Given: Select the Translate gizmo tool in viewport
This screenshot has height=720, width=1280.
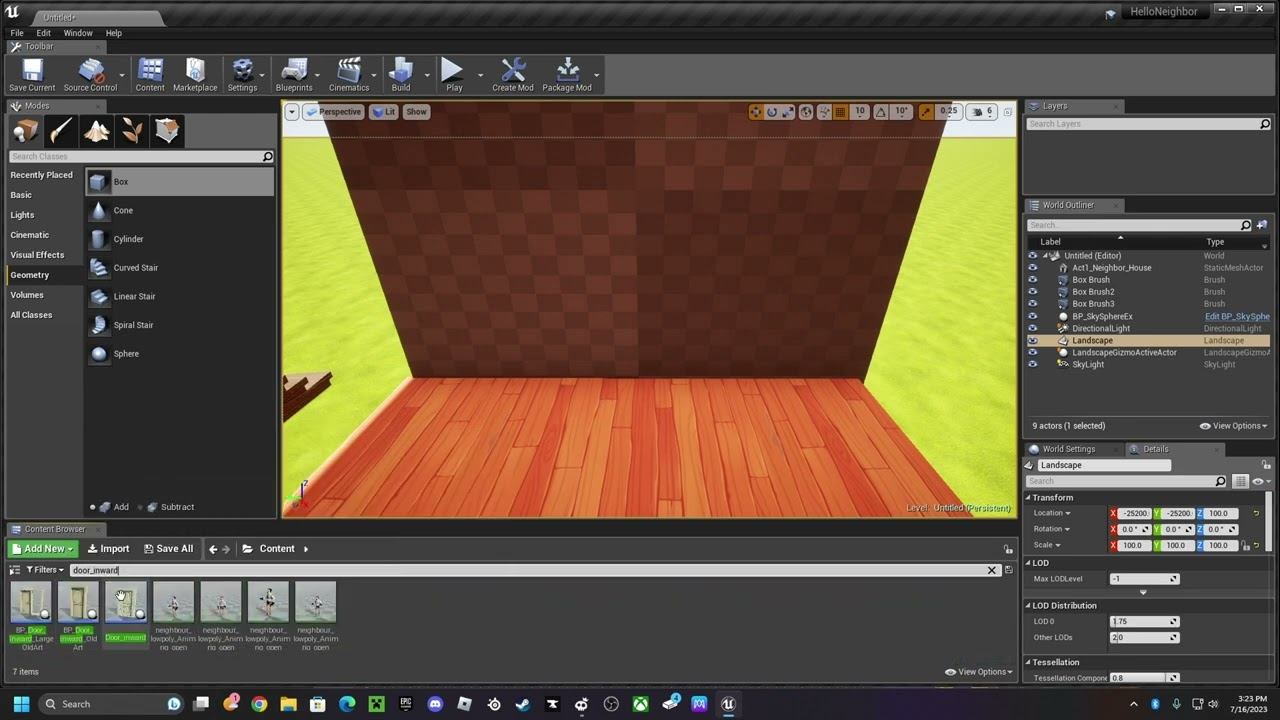Looking at the screenshot, I should click(x=756, y=112).
